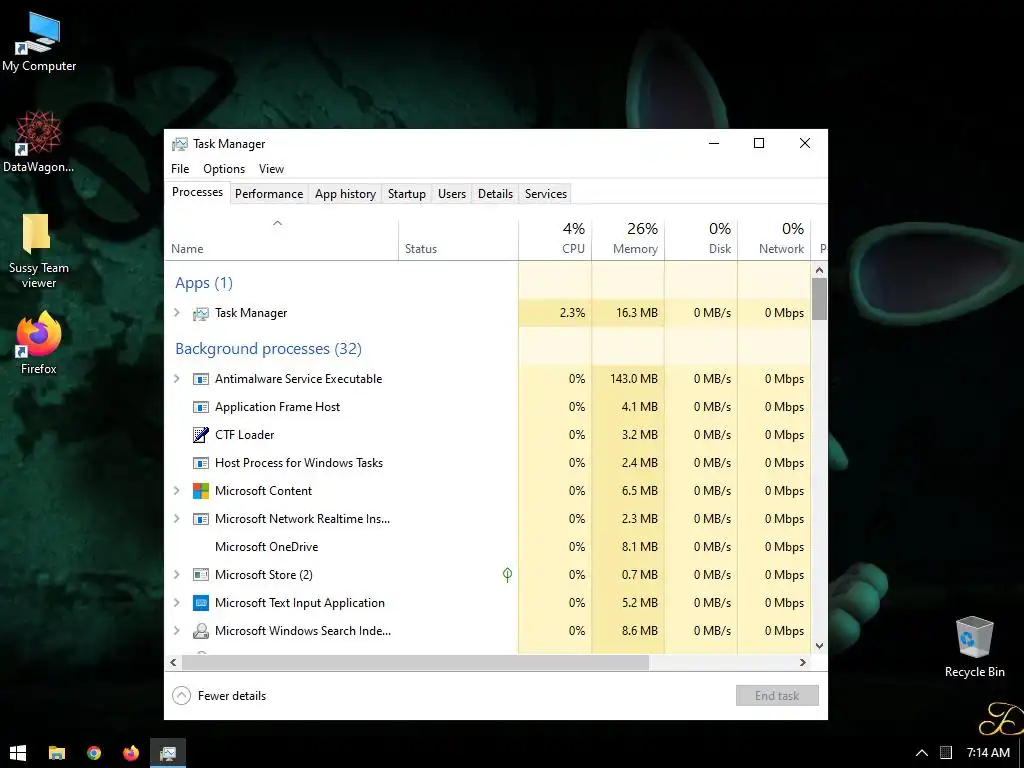Click the Microsoft Network Realtime Inspection icon
Viewport: 1024px width, 768px height.
coord(200,519)
